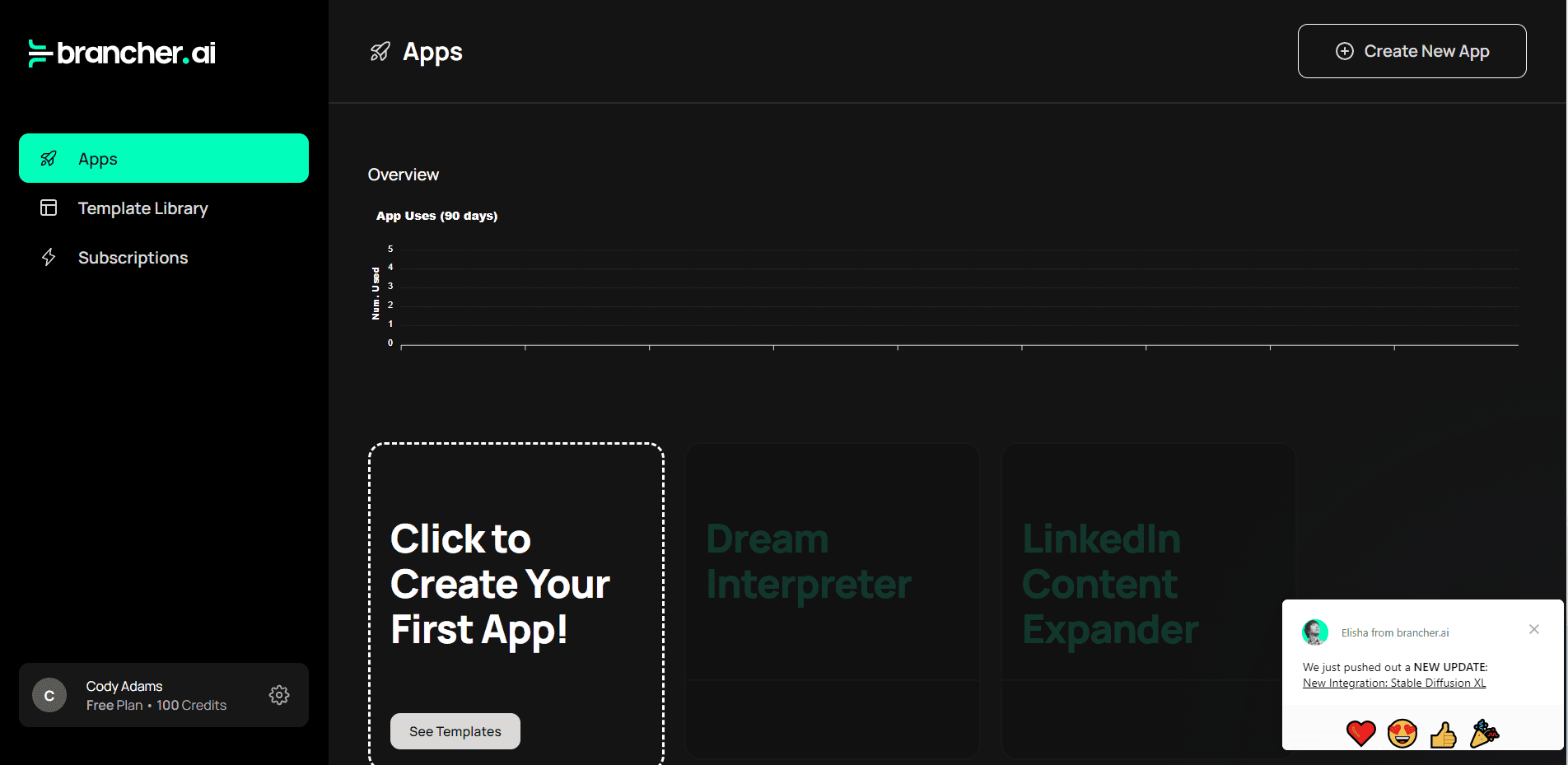This screenshot has height=765, width=1568.
Task: Click the Template Library layout icon
Action: pyautogui.click(x=49, y=208)
